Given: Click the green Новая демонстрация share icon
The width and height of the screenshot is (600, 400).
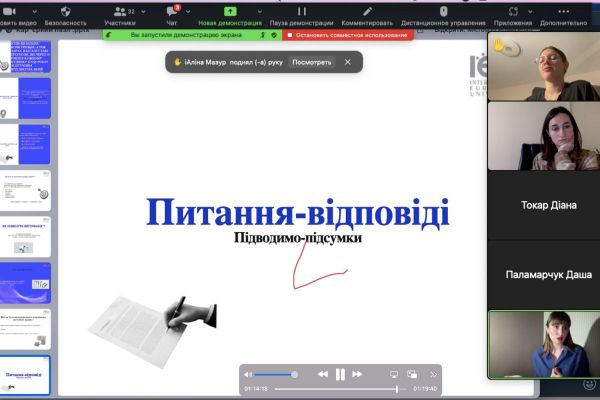Looking at the screenshot, I should [229, 12].
